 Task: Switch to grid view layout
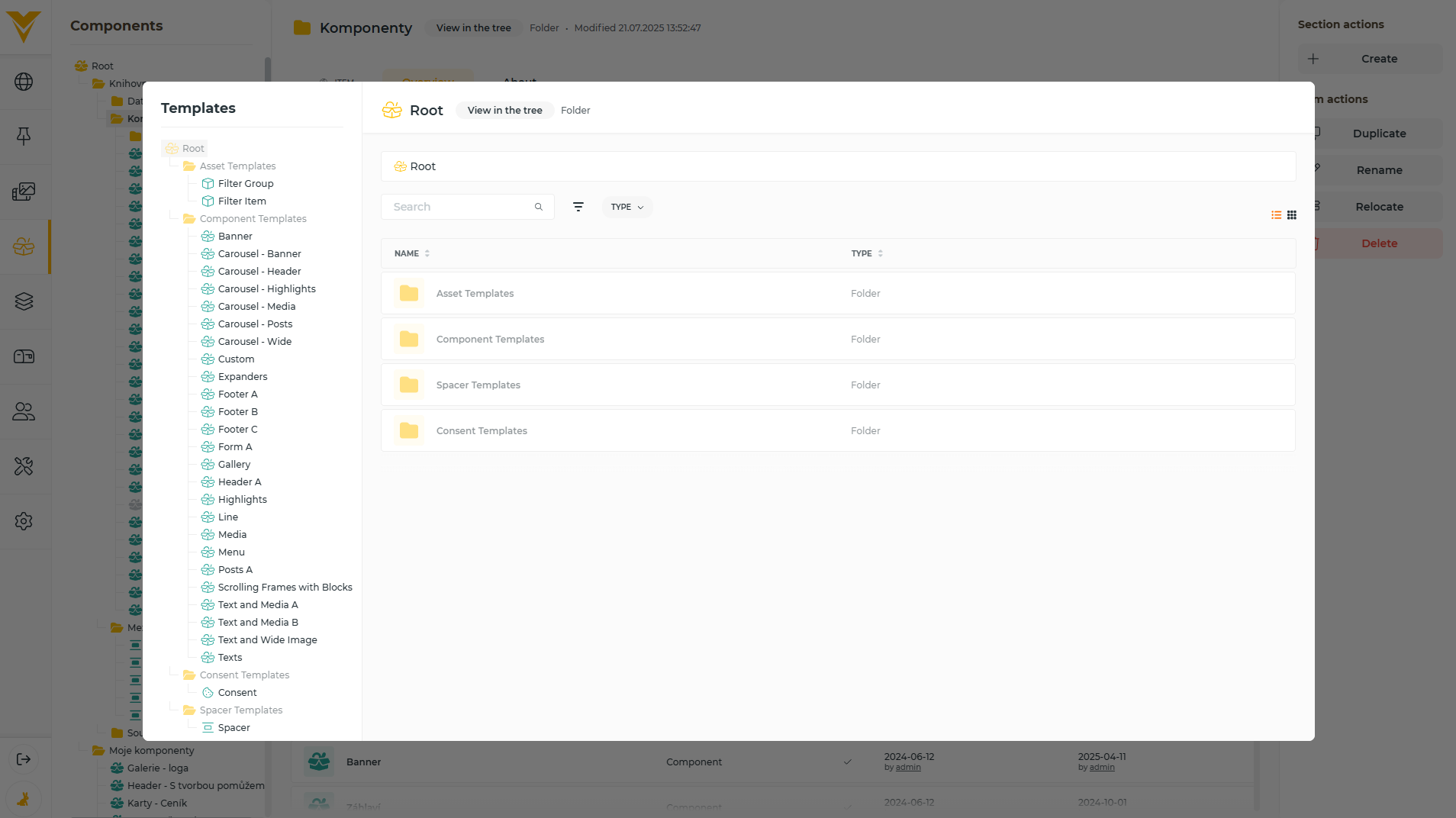click(1292, 215)
